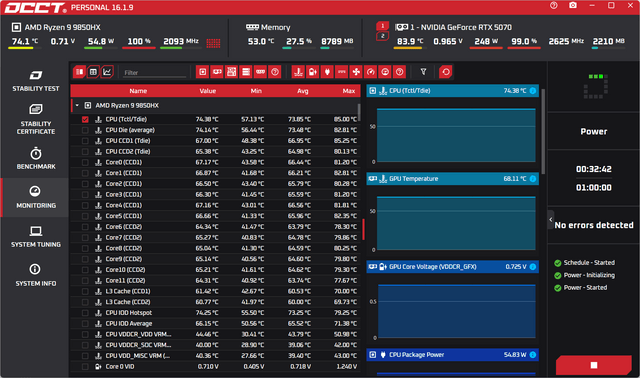
Task: Open info for GPU Temperature graph
Action: pyautogui.click(x=533, y=179)
